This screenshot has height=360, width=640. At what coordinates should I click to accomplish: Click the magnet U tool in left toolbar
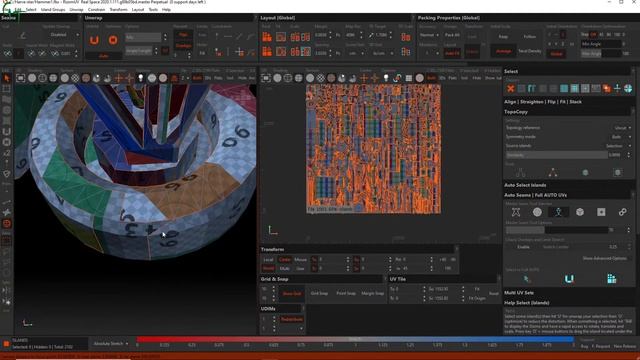(7, 131)
